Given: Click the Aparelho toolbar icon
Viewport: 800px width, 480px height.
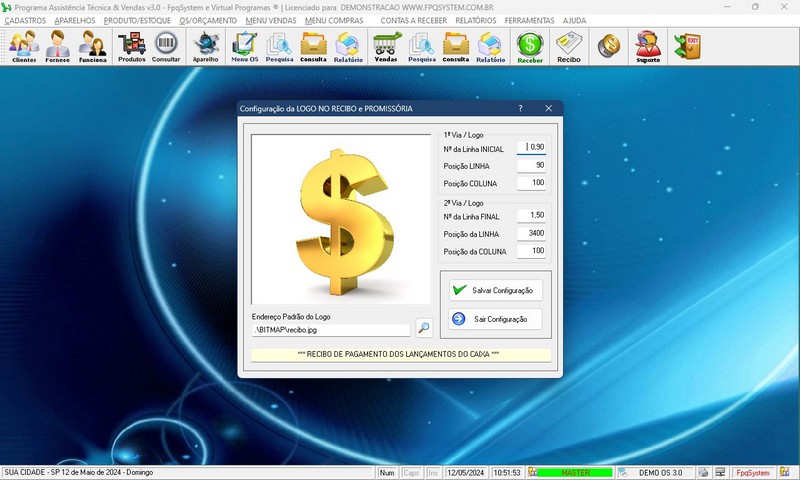Looking at the screenshot, I should pos(206,46).
